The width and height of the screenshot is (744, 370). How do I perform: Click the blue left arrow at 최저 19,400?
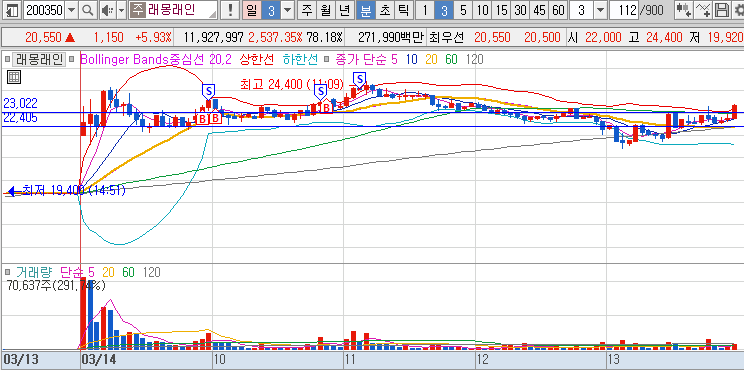(x=14, y=191)
